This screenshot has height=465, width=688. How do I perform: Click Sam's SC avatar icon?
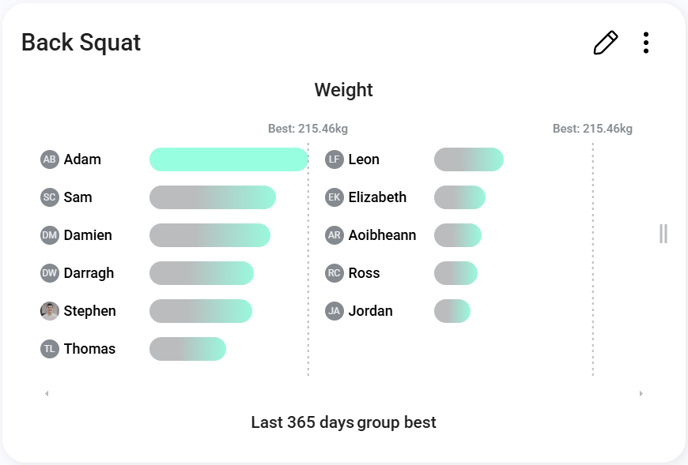point(50,197)
